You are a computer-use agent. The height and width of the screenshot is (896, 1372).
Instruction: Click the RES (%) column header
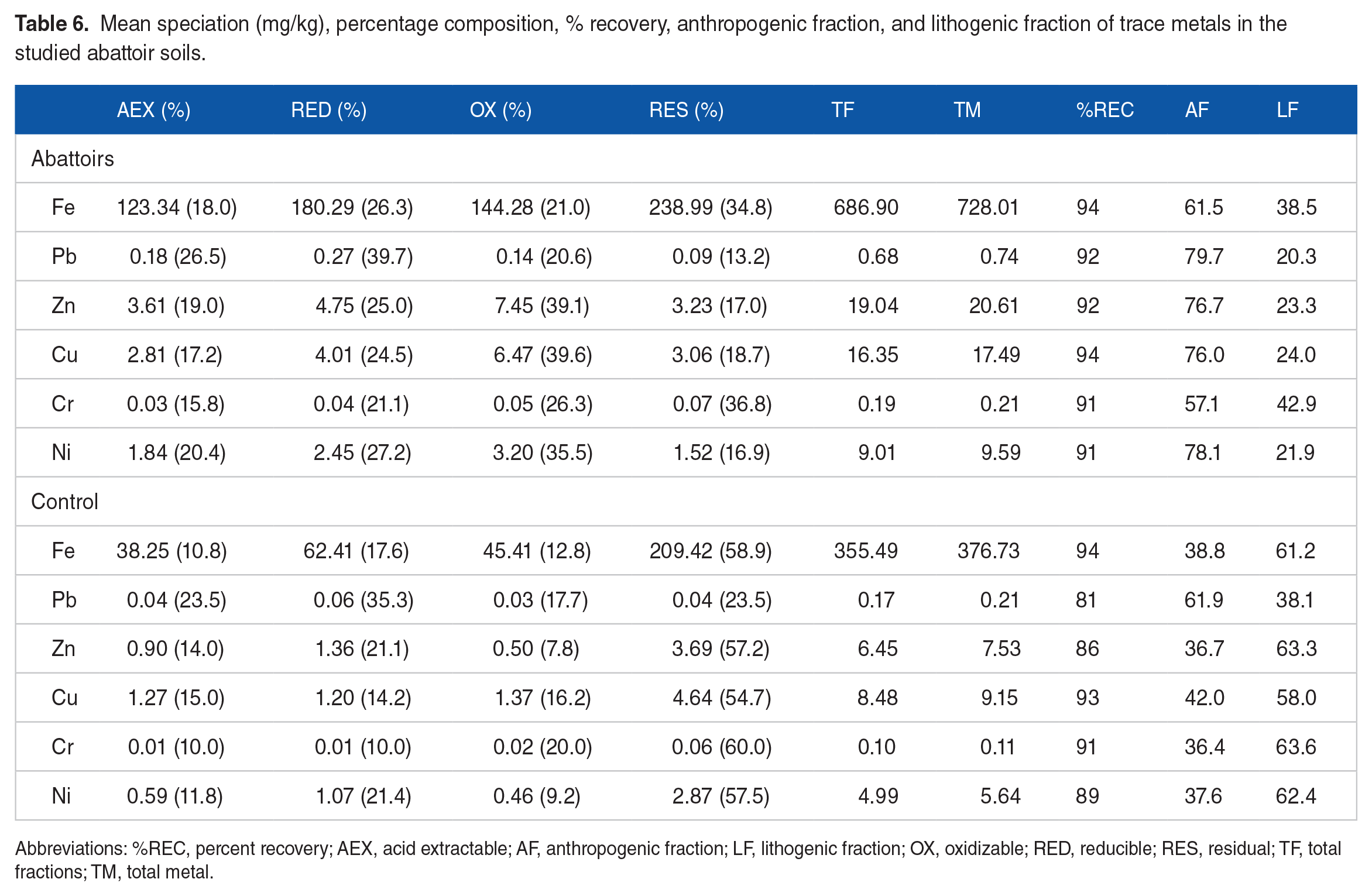[686, 110]
